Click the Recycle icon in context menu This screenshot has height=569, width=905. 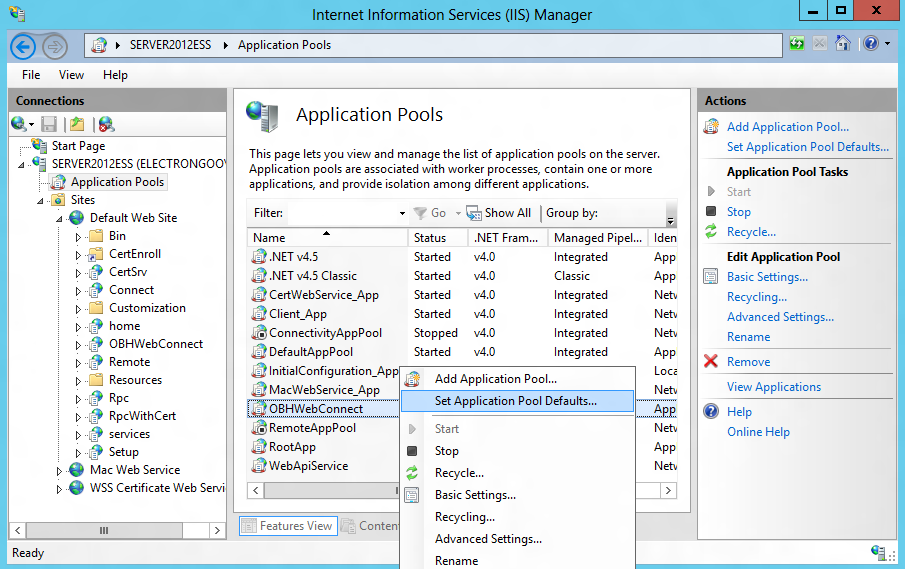point(412,473)
